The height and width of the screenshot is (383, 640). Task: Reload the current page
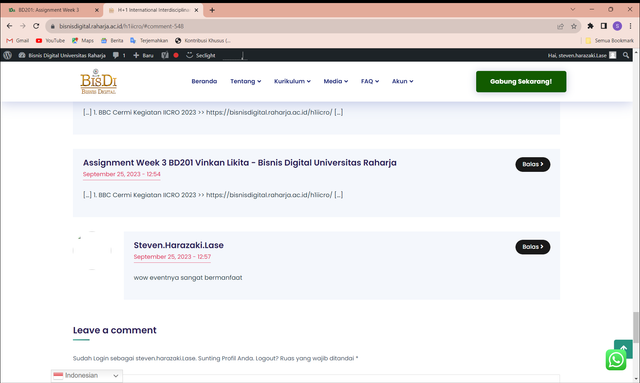point(36,26)
